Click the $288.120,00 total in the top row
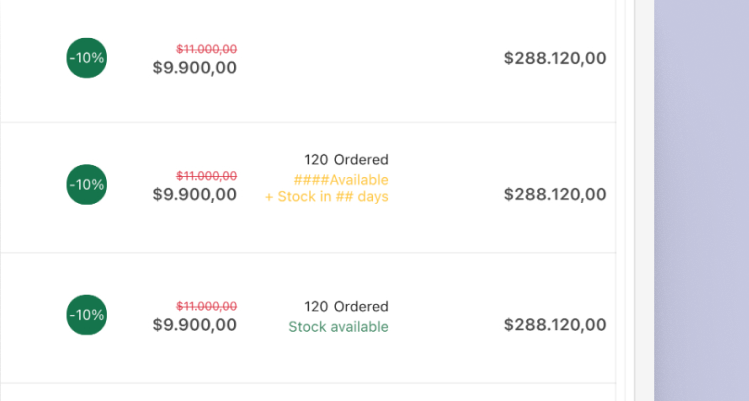The image size is (749, 401). [x=555, y=58]
